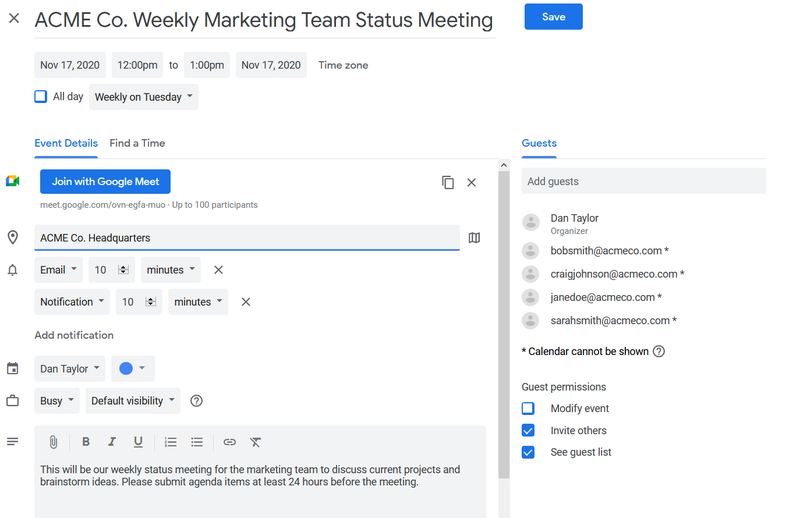Image resolution: width=800 pixels, height=518 pixels.
Task: Remove the Notification reminder row
Action: point(246,302)
